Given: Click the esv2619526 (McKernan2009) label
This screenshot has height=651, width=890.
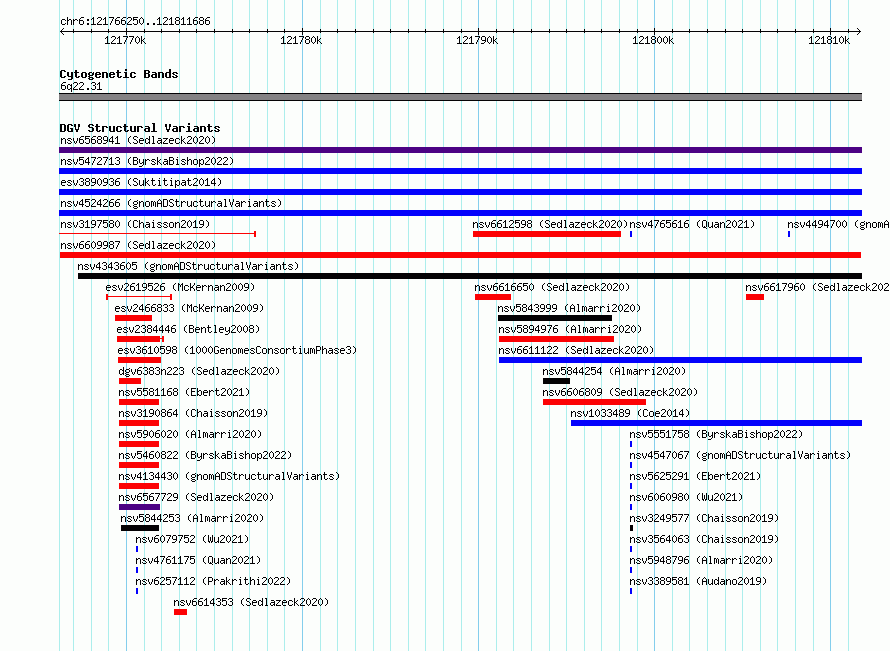Looking at the screenshot, I should click(180, 287).
